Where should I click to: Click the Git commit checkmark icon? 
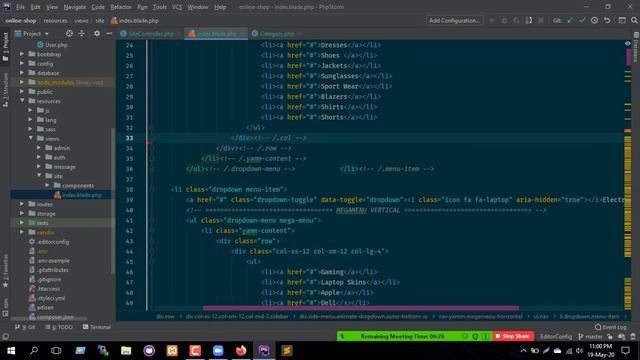[x=582, y=20]
